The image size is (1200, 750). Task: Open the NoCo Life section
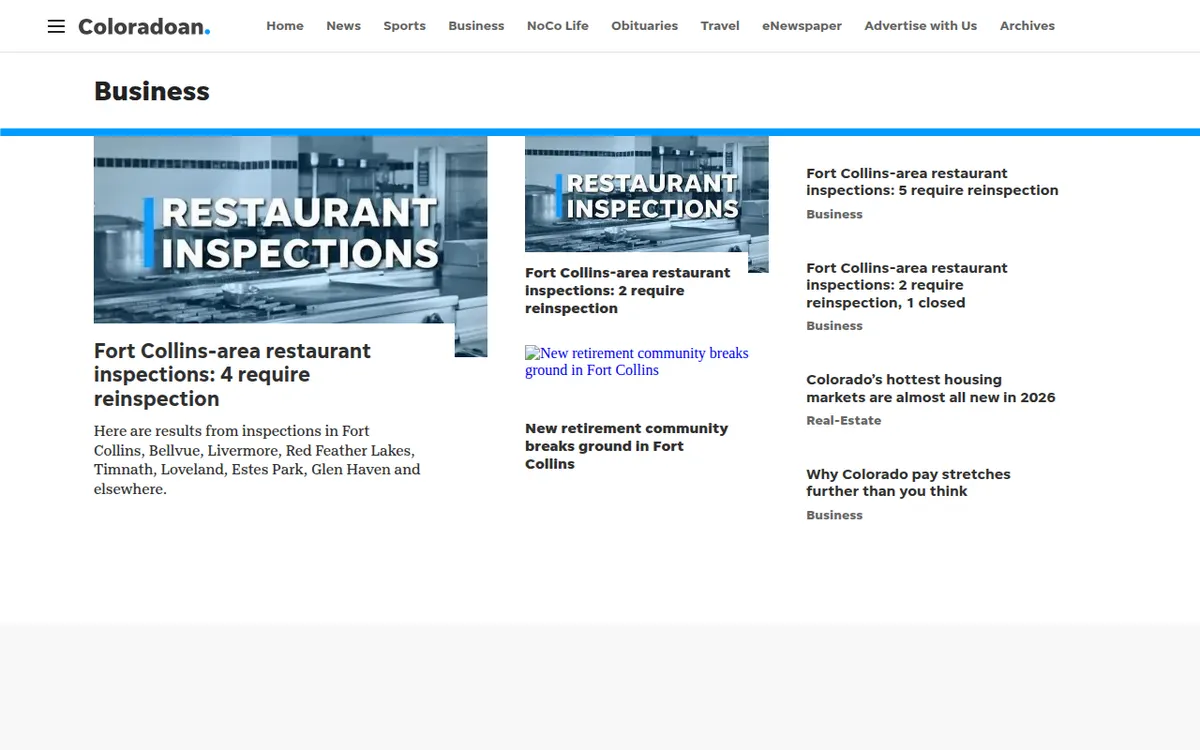[x=558, y=26]
